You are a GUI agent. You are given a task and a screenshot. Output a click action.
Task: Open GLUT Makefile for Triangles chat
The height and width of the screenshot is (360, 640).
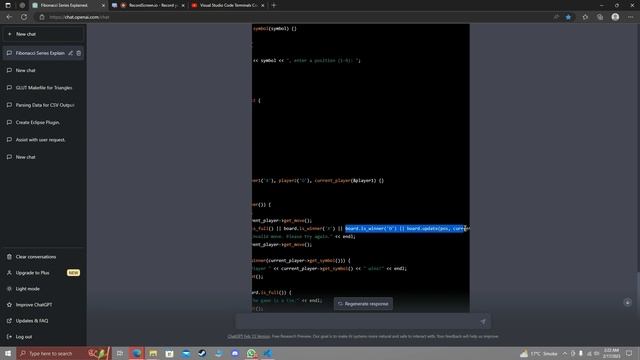(x=43, y=88)
